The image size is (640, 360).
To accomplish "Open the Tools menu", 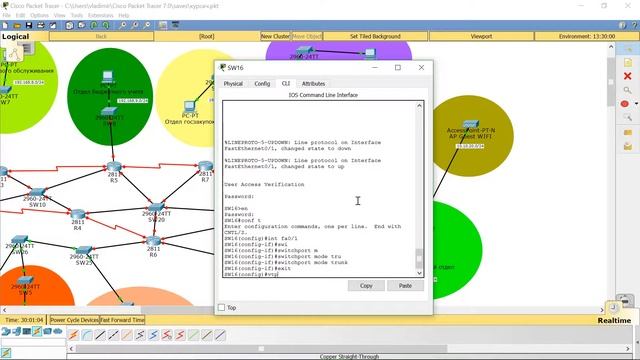I will 77,16.
